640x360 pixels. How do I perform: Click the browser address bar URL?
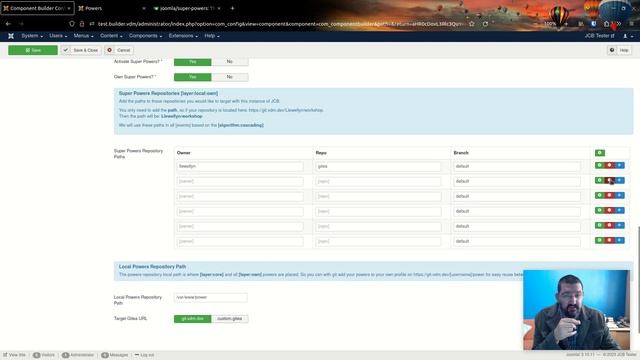pyautogui.click(x=280, y=24)
